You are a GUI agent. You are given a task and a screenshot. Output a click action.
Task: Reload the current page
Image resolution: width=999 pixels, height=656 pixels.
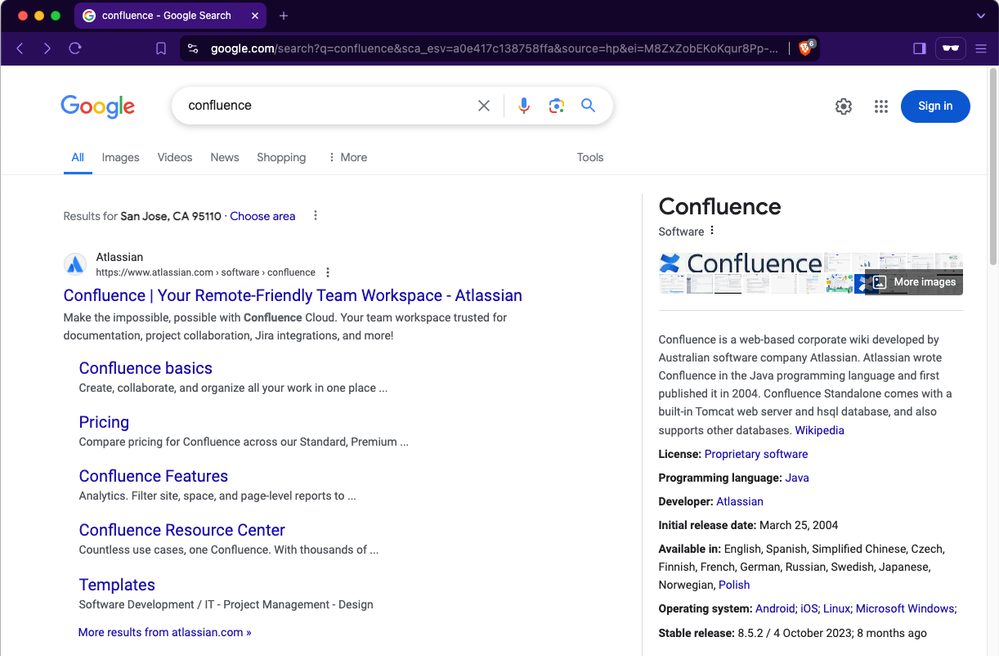(x=75, y=48)
